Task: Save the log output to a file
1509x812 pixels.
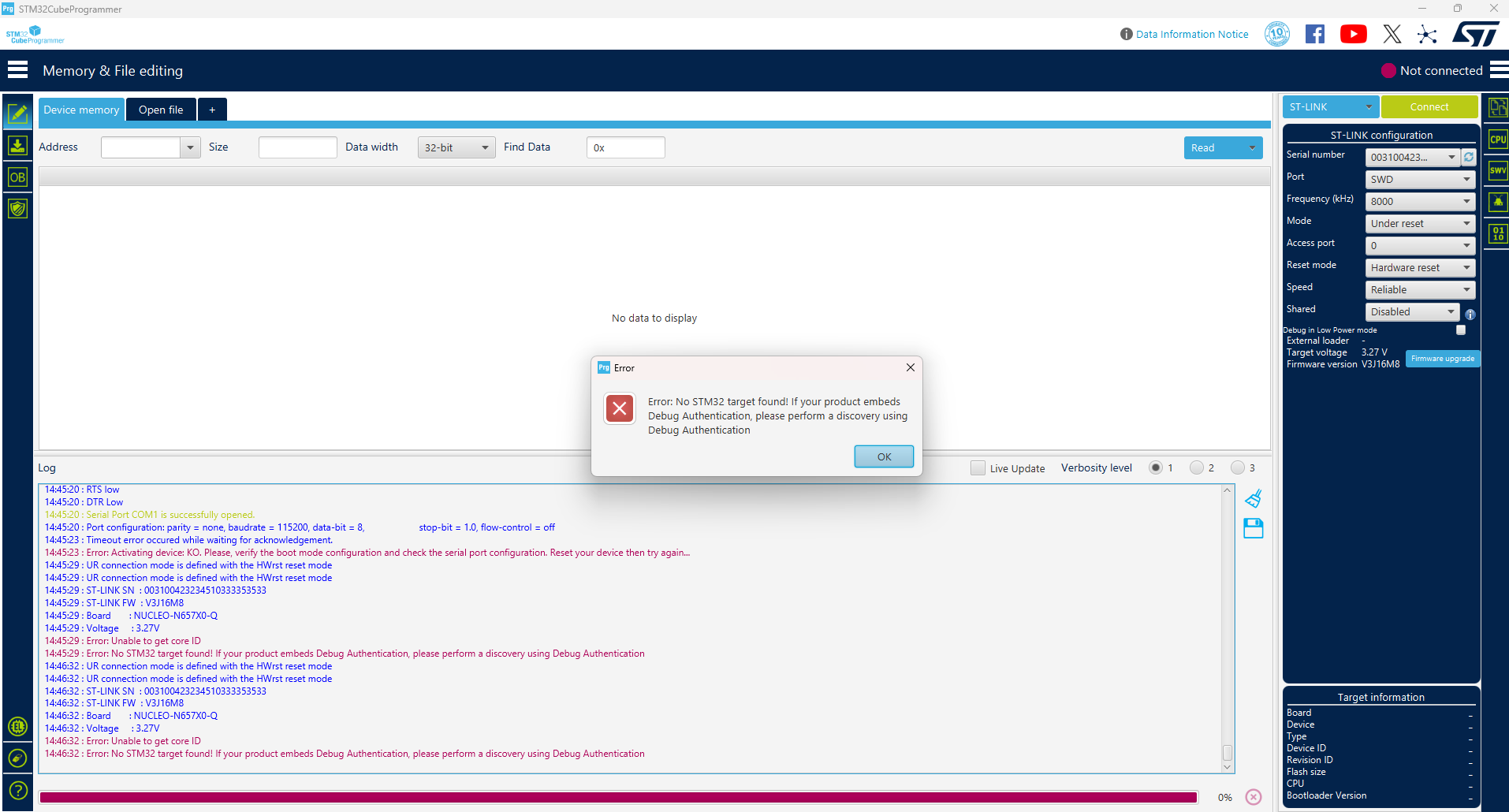Action: (x=1253, y=528)
